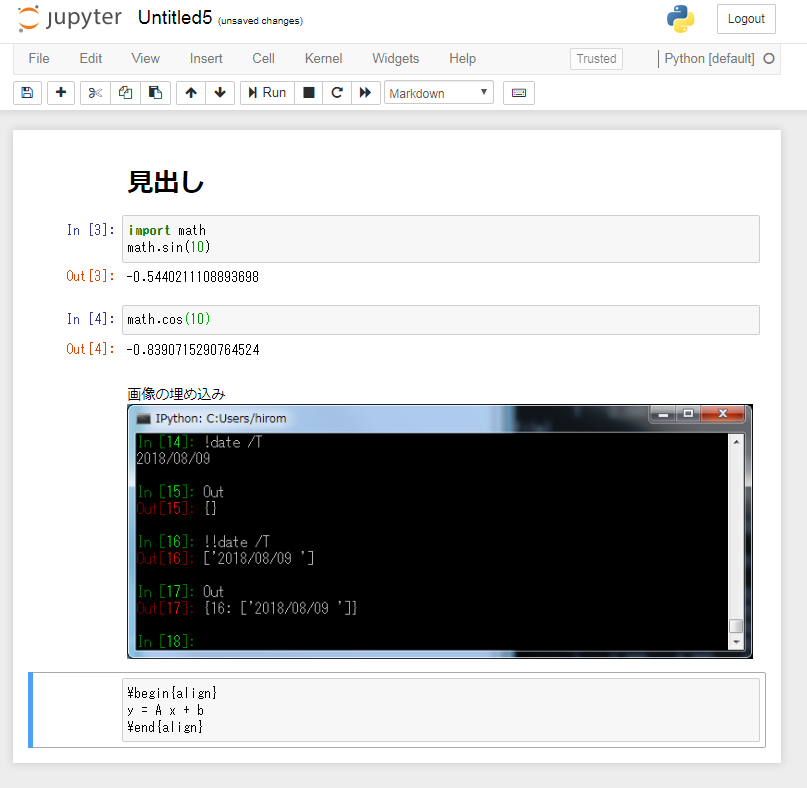Open the Insert menu
The height and width of the screenshot is (788, 807).
coord(206,59)
